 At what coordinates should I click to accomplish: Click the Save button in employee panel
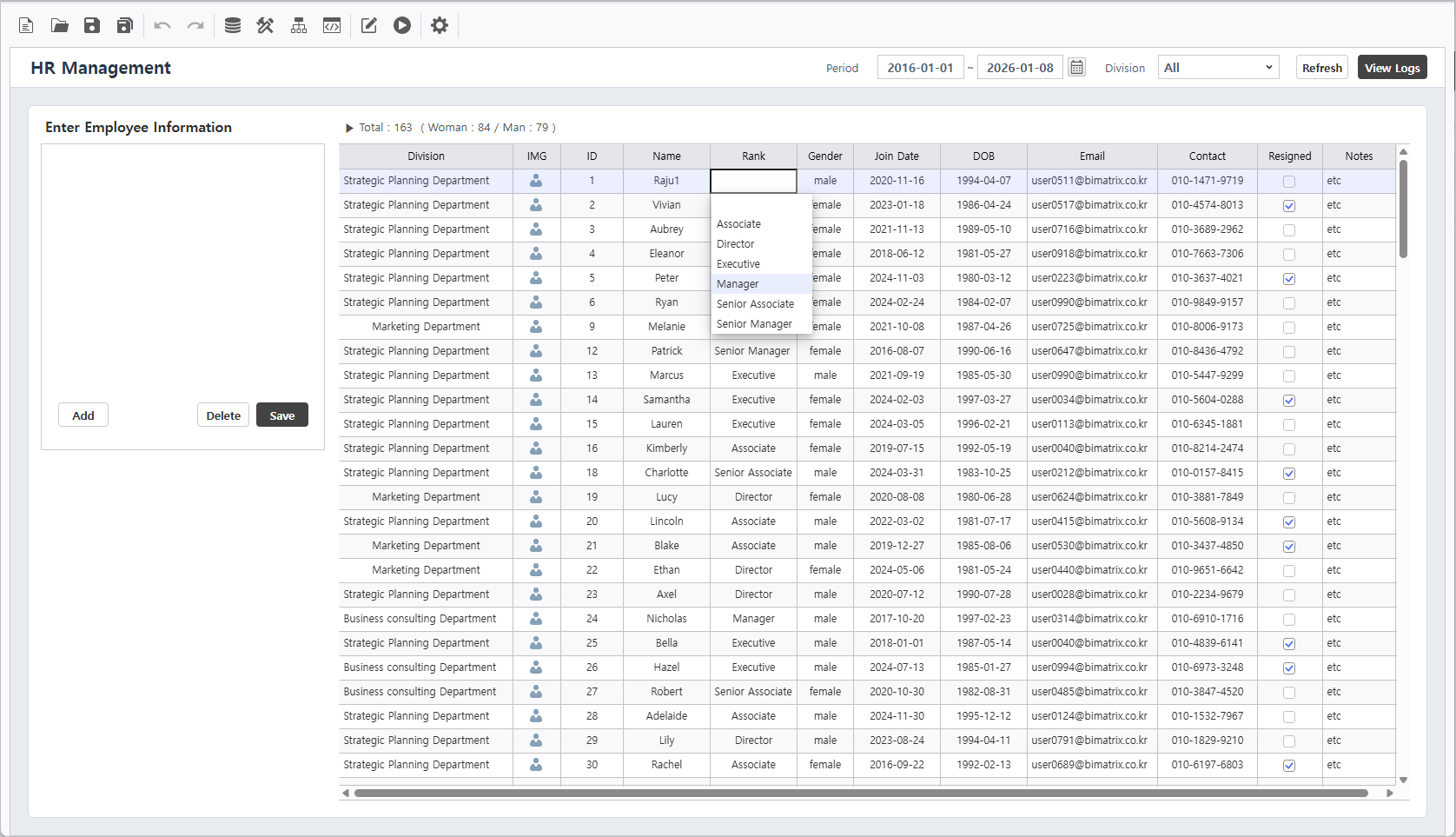click(x=281, y=415)
